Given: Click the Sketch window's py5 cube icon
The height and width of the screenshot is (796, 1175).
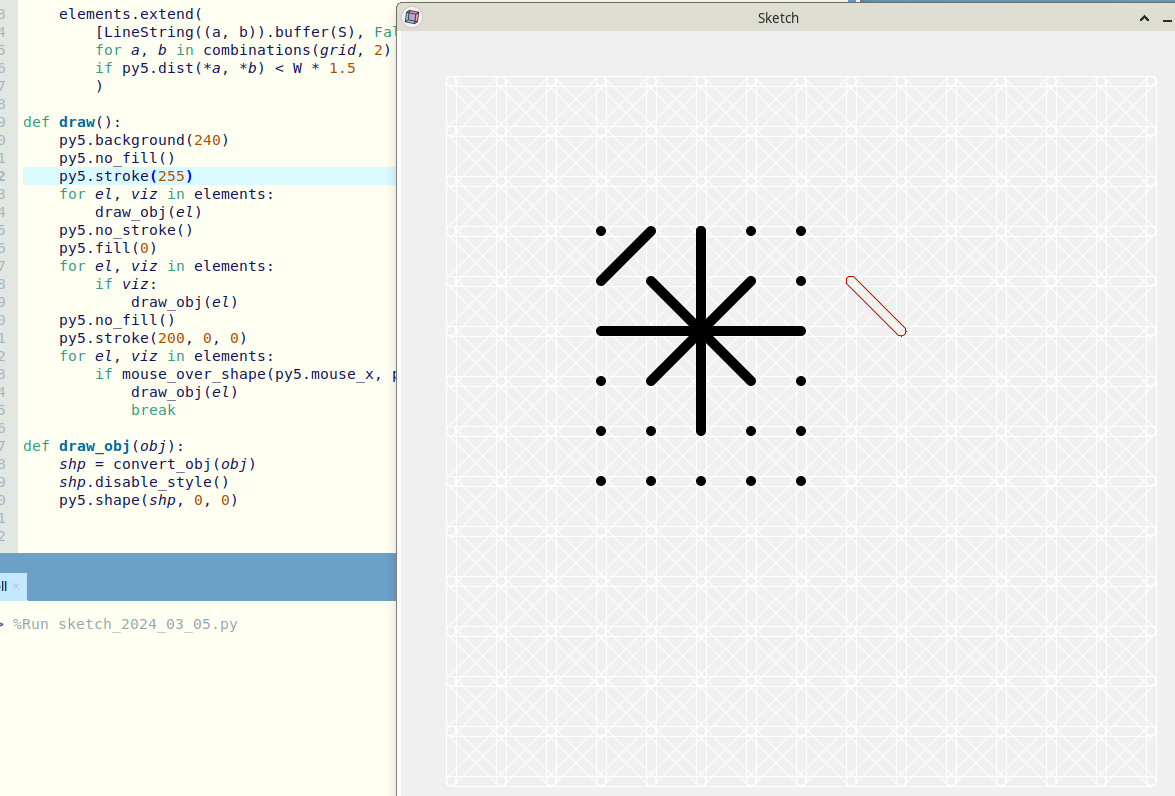Looking at the screenshot, I should click(412, 17).
